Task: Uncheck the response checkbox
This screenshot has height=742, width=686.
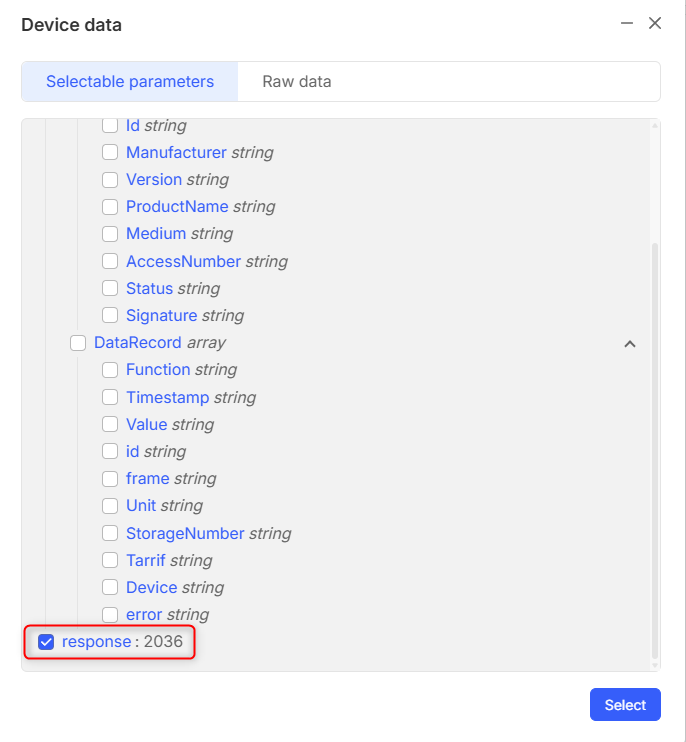Action: [x=46, y=642]
